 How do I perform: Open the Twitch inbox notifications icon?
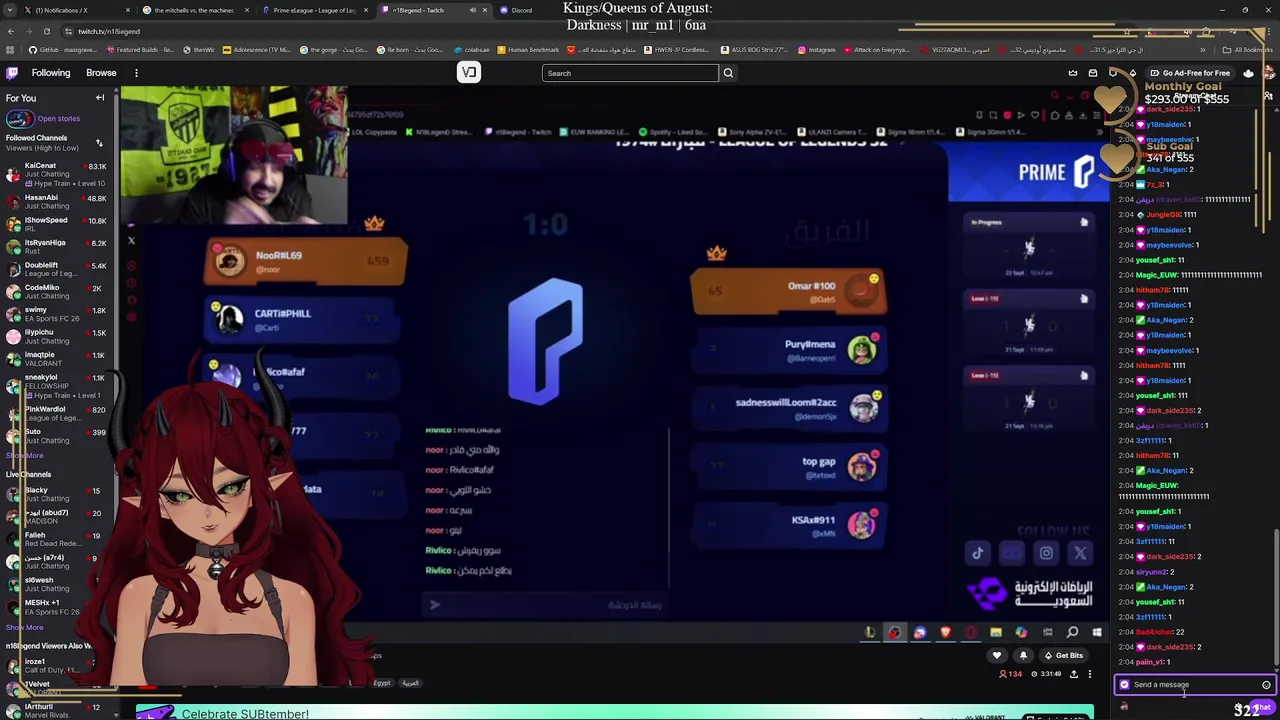click(1093, 73)
